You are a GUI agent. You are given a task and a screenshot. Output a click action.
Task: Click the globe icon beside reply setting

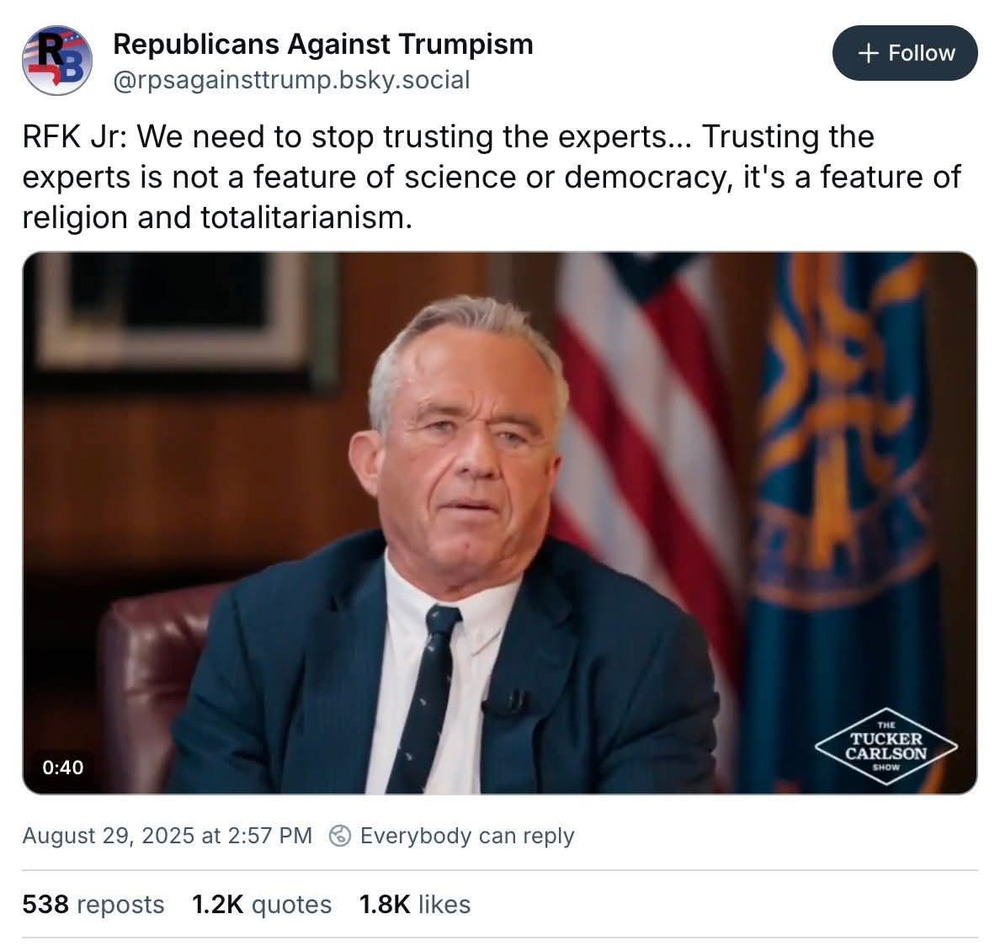click(340, 836)
